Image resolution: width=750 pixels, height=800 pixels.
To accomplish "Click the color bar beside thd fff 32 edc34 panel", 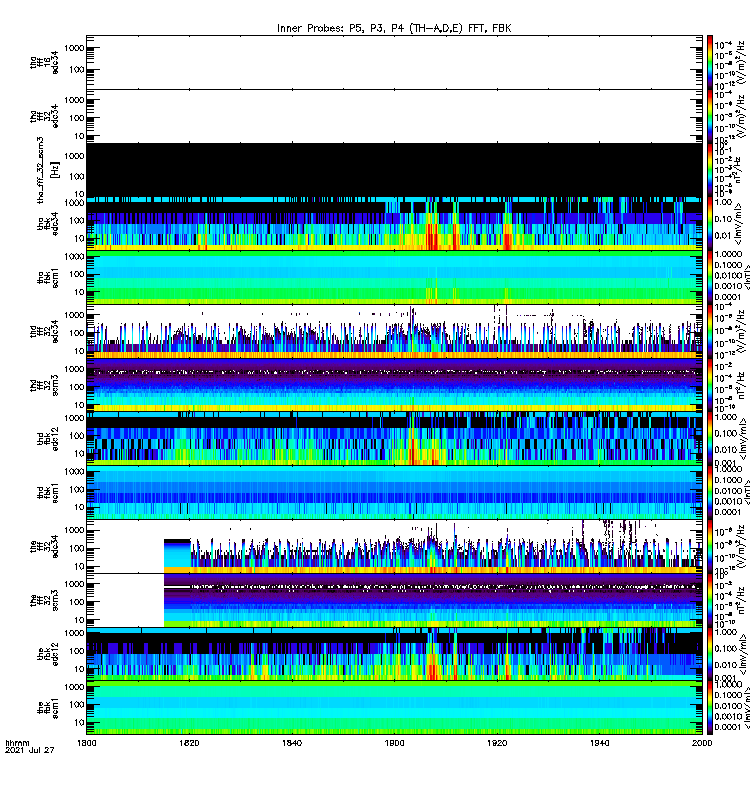I will [x=710, y=332].
